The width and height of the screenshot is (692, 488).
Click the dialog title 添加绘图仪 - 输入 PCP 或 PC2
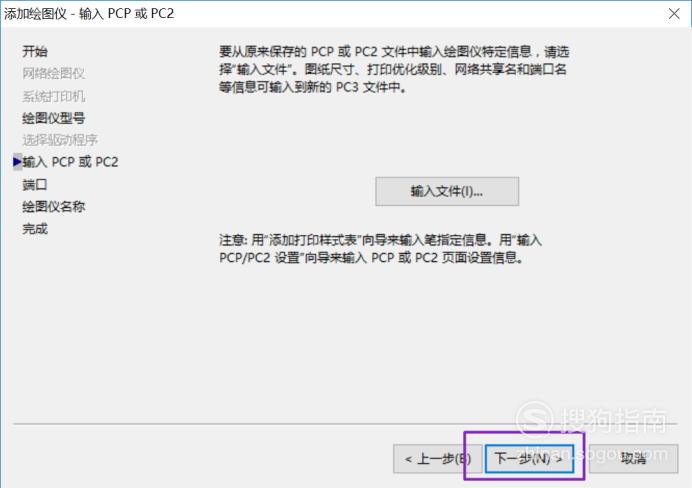click(x=89, y=14)
